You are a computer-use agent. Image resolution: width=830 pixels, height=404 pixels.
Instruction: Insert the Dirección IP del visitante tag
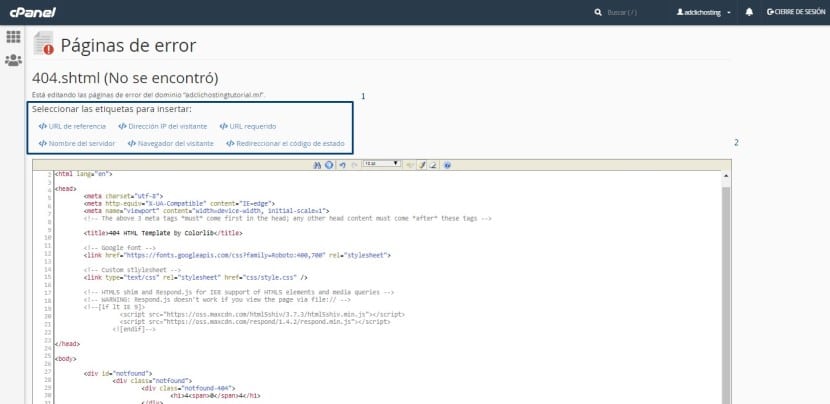click(x=163, y=127)
